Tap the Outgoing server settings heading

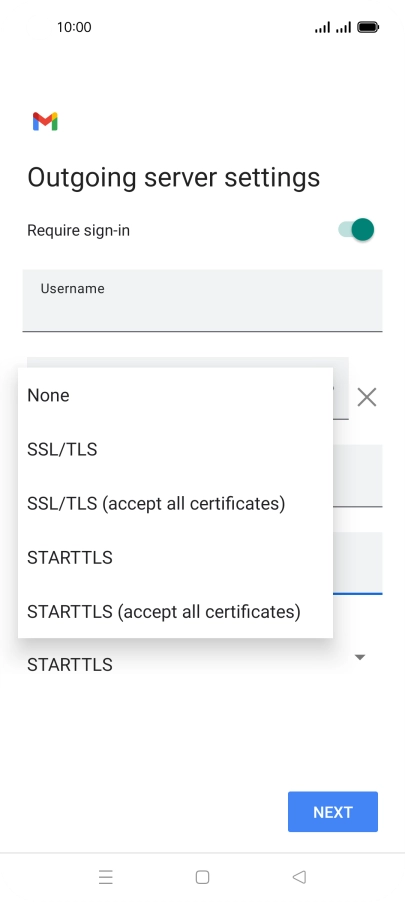(x=173, y=177)
